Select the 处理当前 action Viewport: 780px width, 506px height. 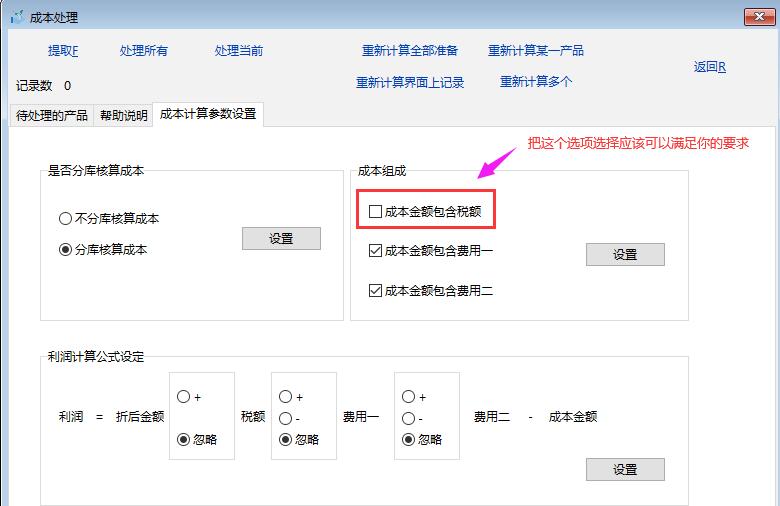pyautogui.click(x=238, y=51)
